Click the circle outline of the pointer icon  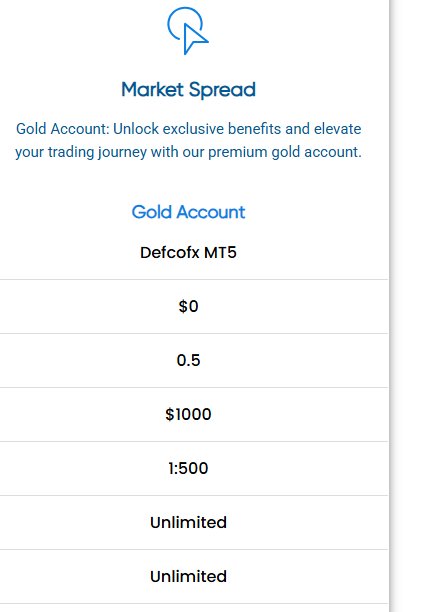click(183, 23)
